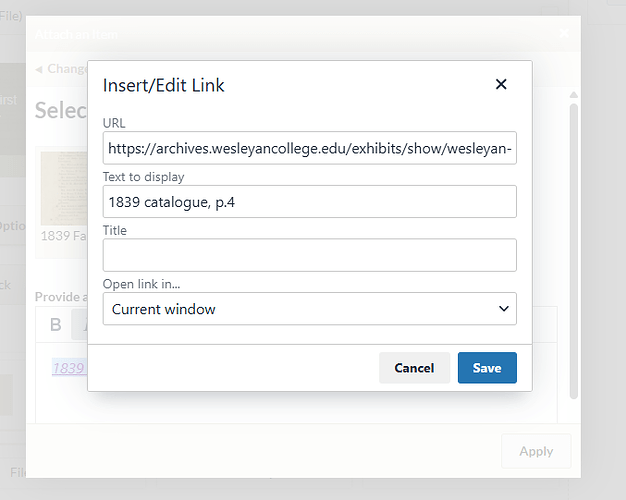This screenshot has height=500, width=626.
Task: Close the Attach an Item panel
Action: tap(564, 33)
